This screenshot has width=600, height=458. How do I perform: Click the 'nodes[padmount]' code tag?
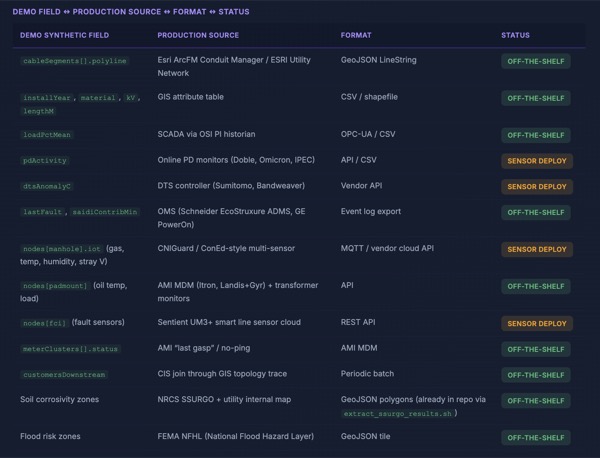coord(55,286)
